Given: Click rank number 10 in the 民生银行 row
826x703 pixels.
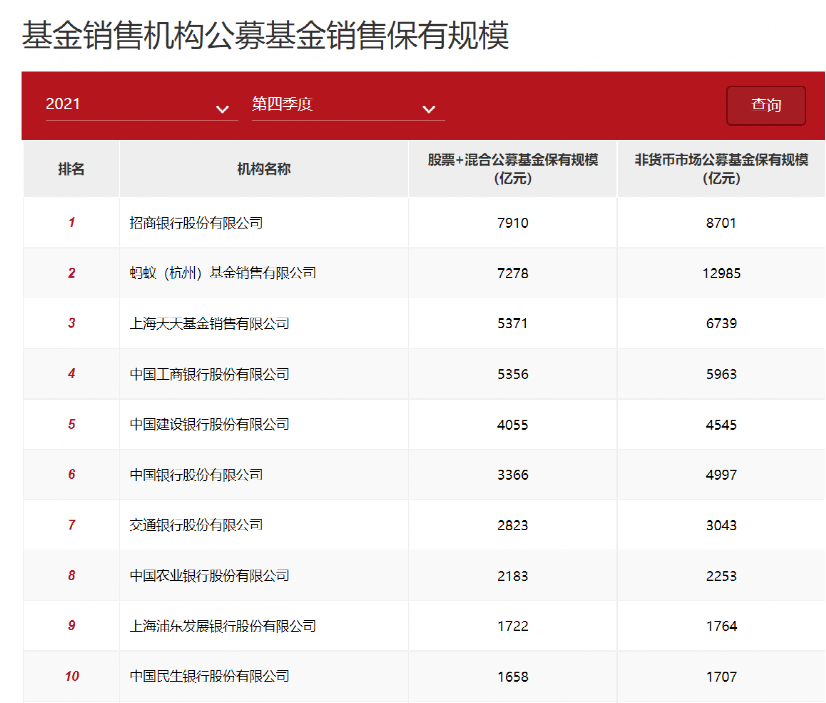Looking at the screenshot, I should 72,676.
